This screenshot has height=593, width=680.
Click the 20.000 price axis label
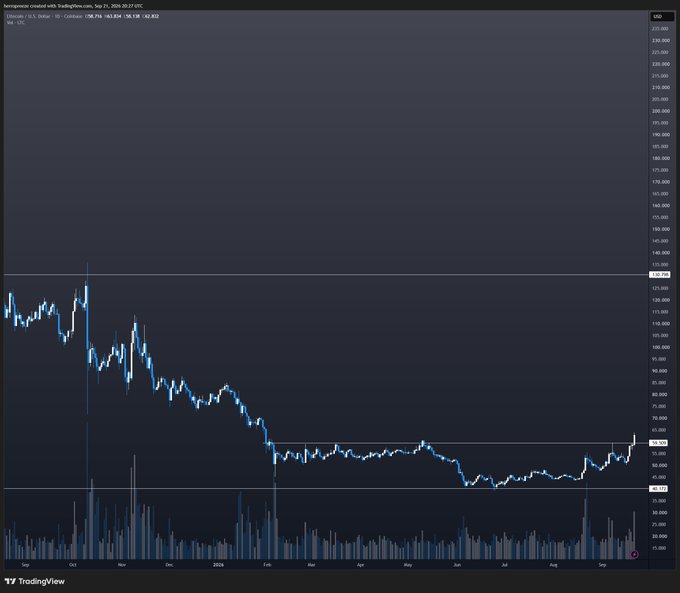click(660, 536)
